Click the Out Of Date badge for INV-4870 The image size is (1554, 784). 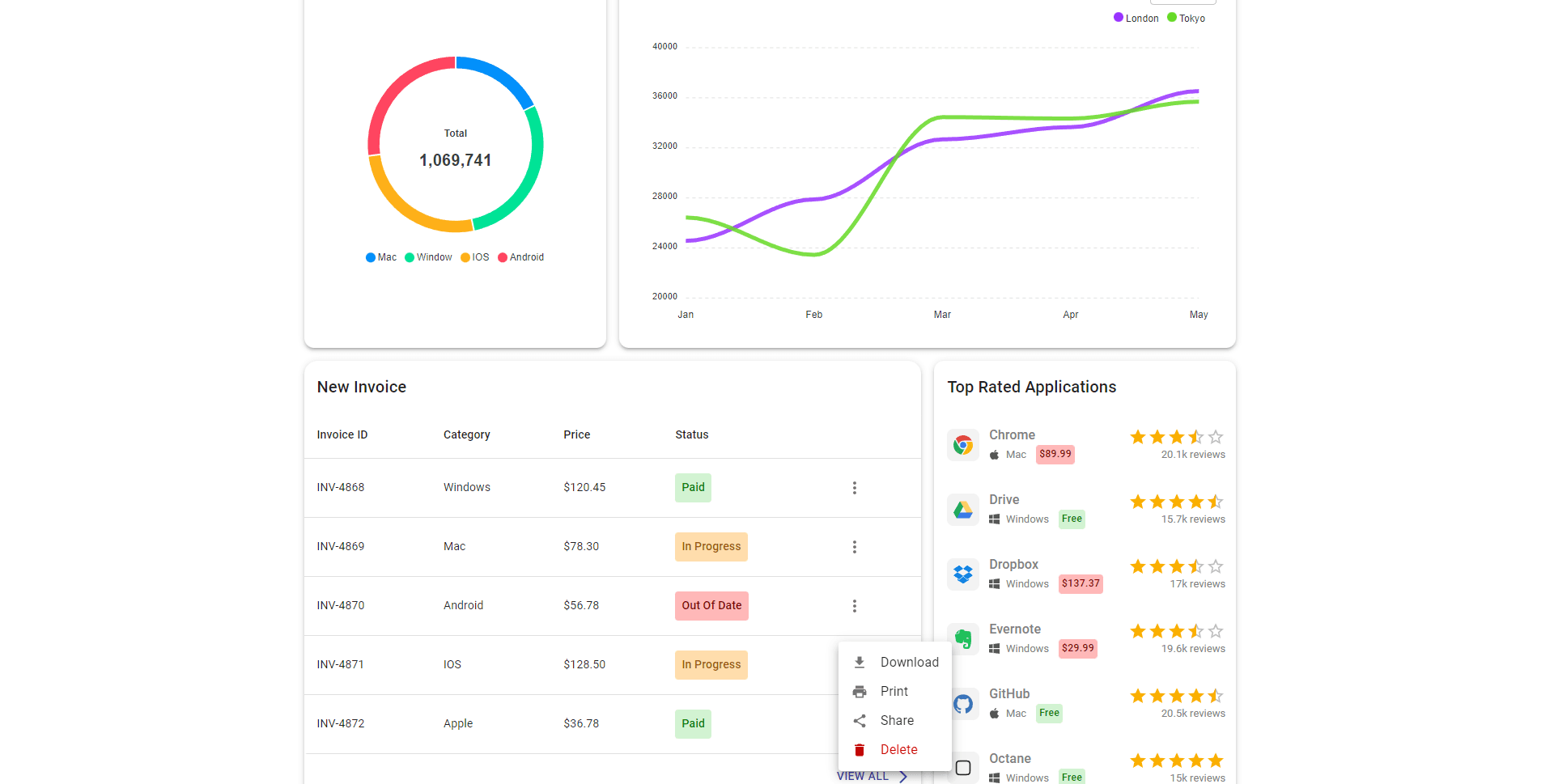[x=711, y=606]
